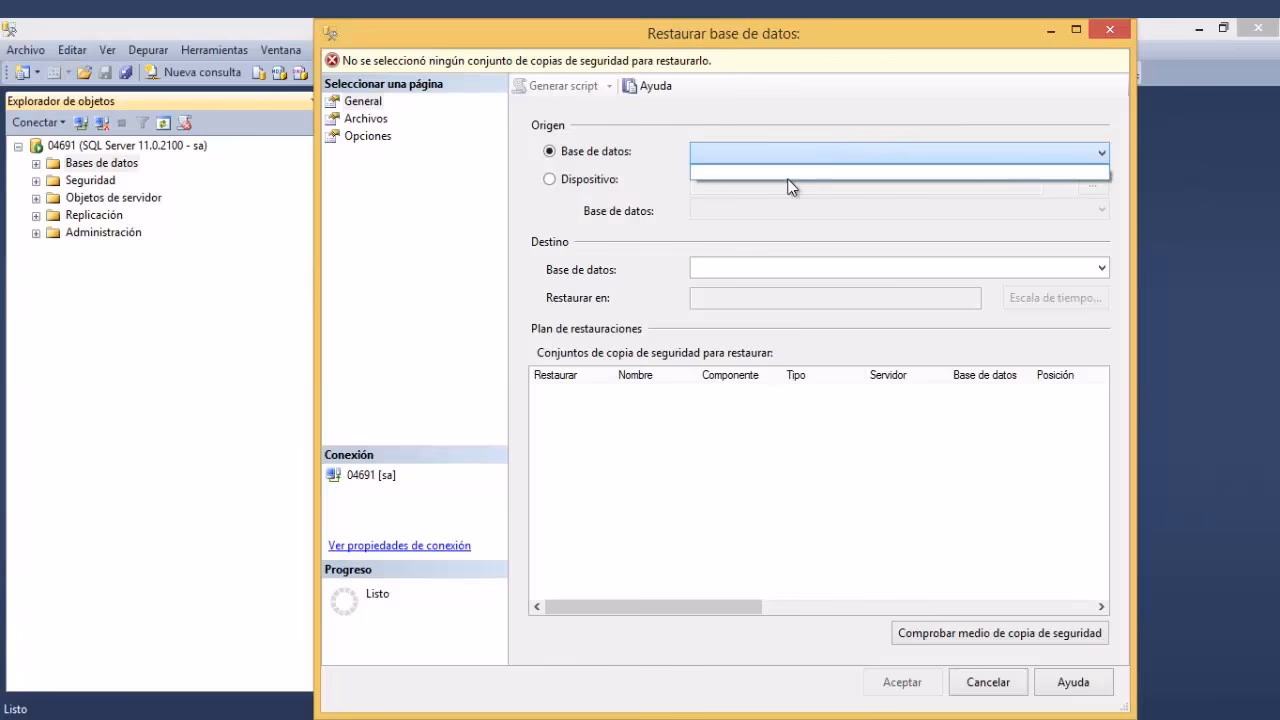
Task: Open the Conectar dropdown
Action: 39,123
